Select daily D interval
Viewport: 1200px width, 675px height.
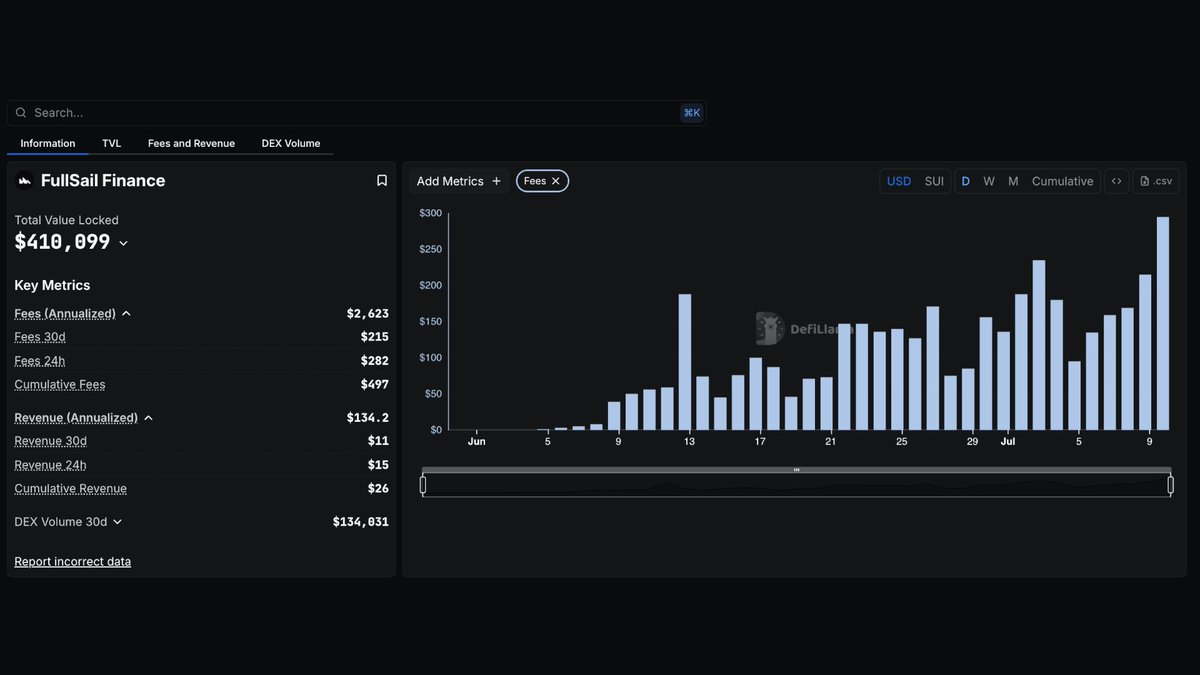click(965, 181)
